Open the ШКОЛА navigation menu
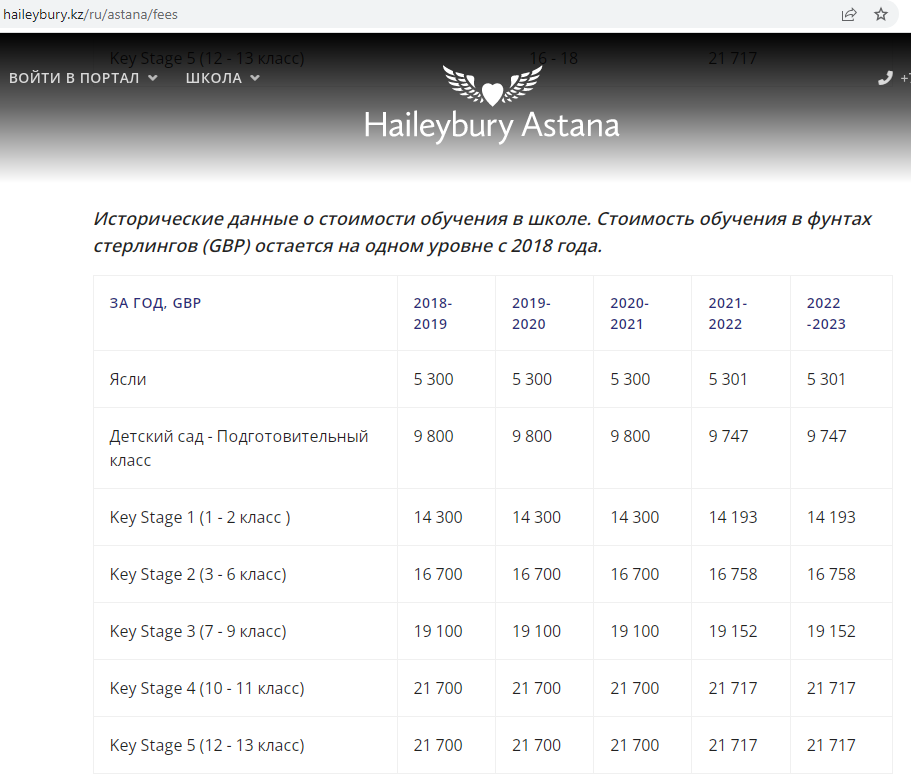This screenshot has height=774, width=911. click(213, 78)
